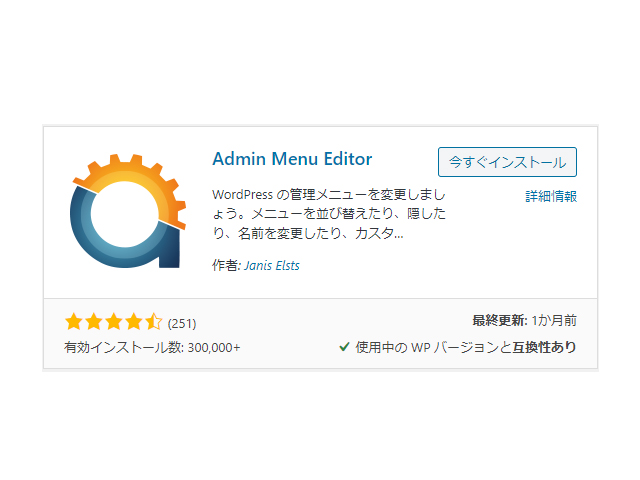The height and width of the screenshot is (480, 640).
Task: Click the 使用中の WP バージョン text
Action: point(433,347)
